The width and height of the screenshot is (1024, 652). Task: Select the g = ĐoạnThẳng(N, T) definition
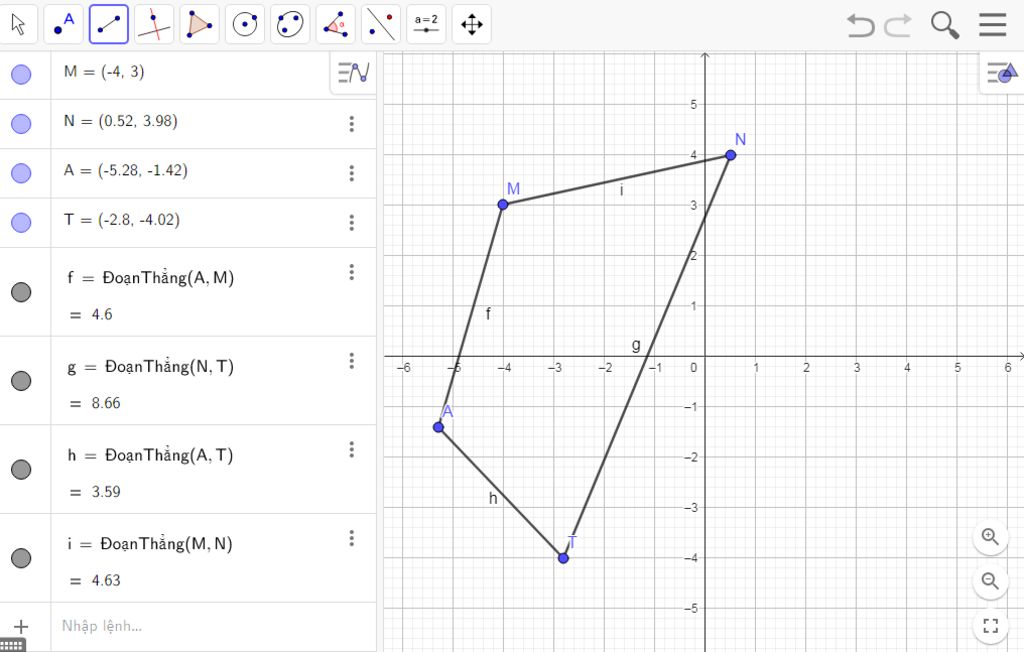[150, 367]
